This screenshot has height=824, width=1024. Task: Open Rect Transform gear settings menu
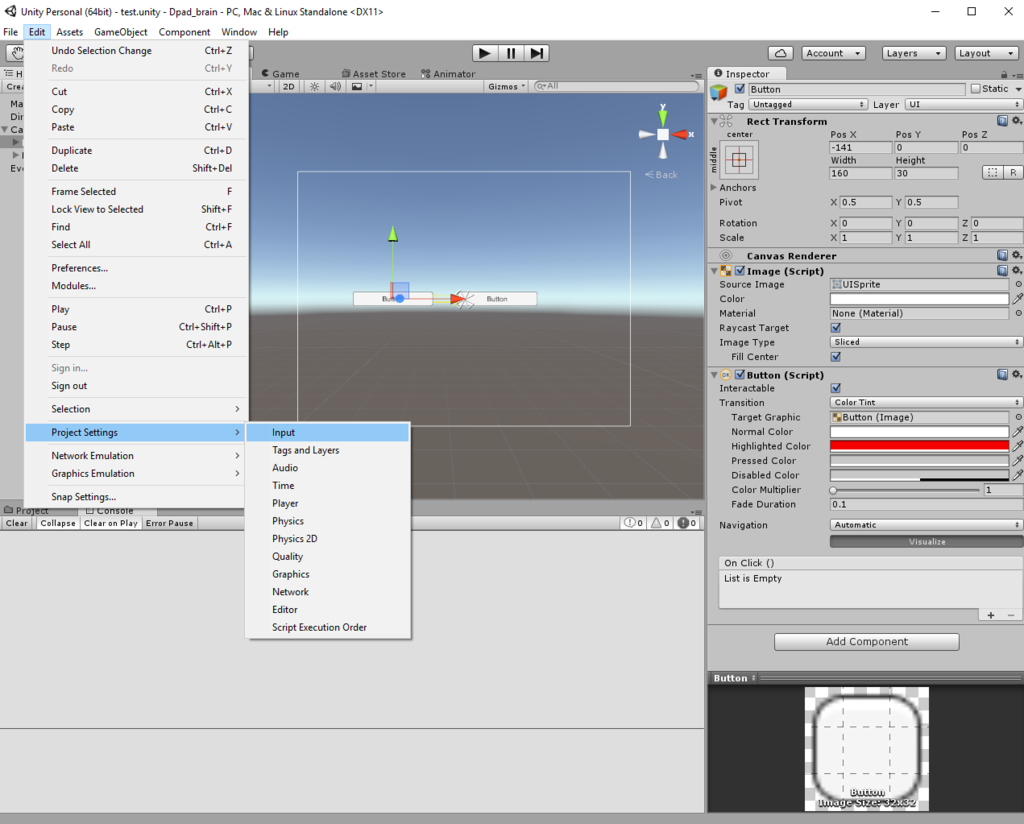pos(1016,121)
